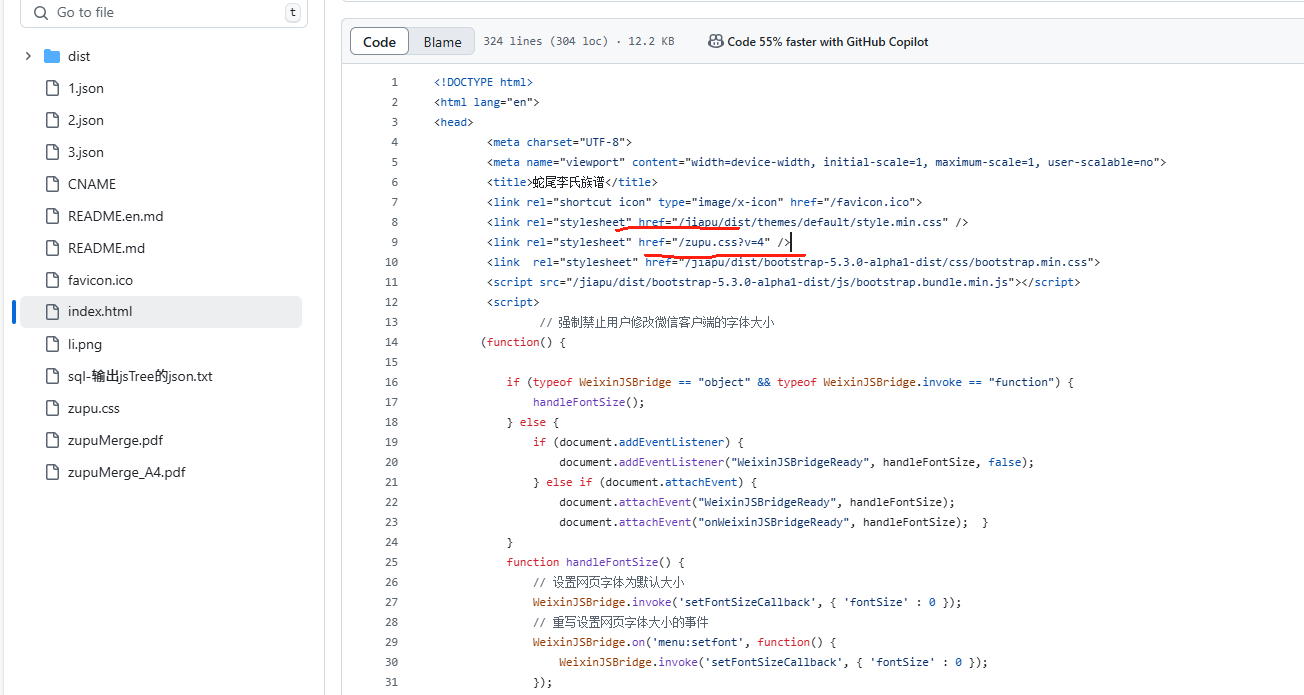
Task: Click the file icon beside zupuMerge_A4.pdf
Action: (52, 472)
